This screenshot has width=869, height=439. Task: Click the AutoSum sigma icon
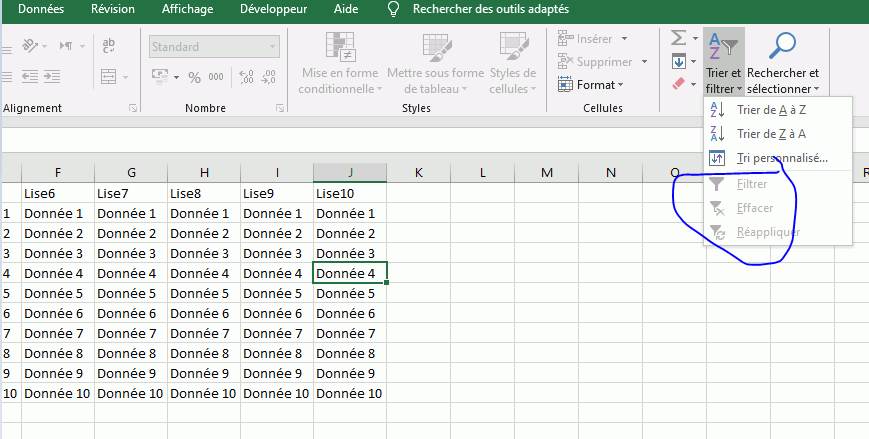click(679, 38)
